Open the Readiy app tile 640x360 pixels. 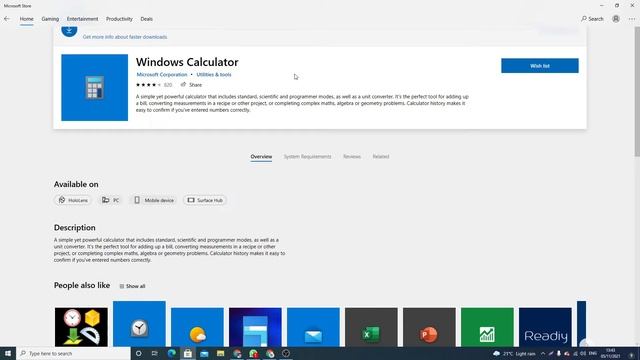[545, 327]
